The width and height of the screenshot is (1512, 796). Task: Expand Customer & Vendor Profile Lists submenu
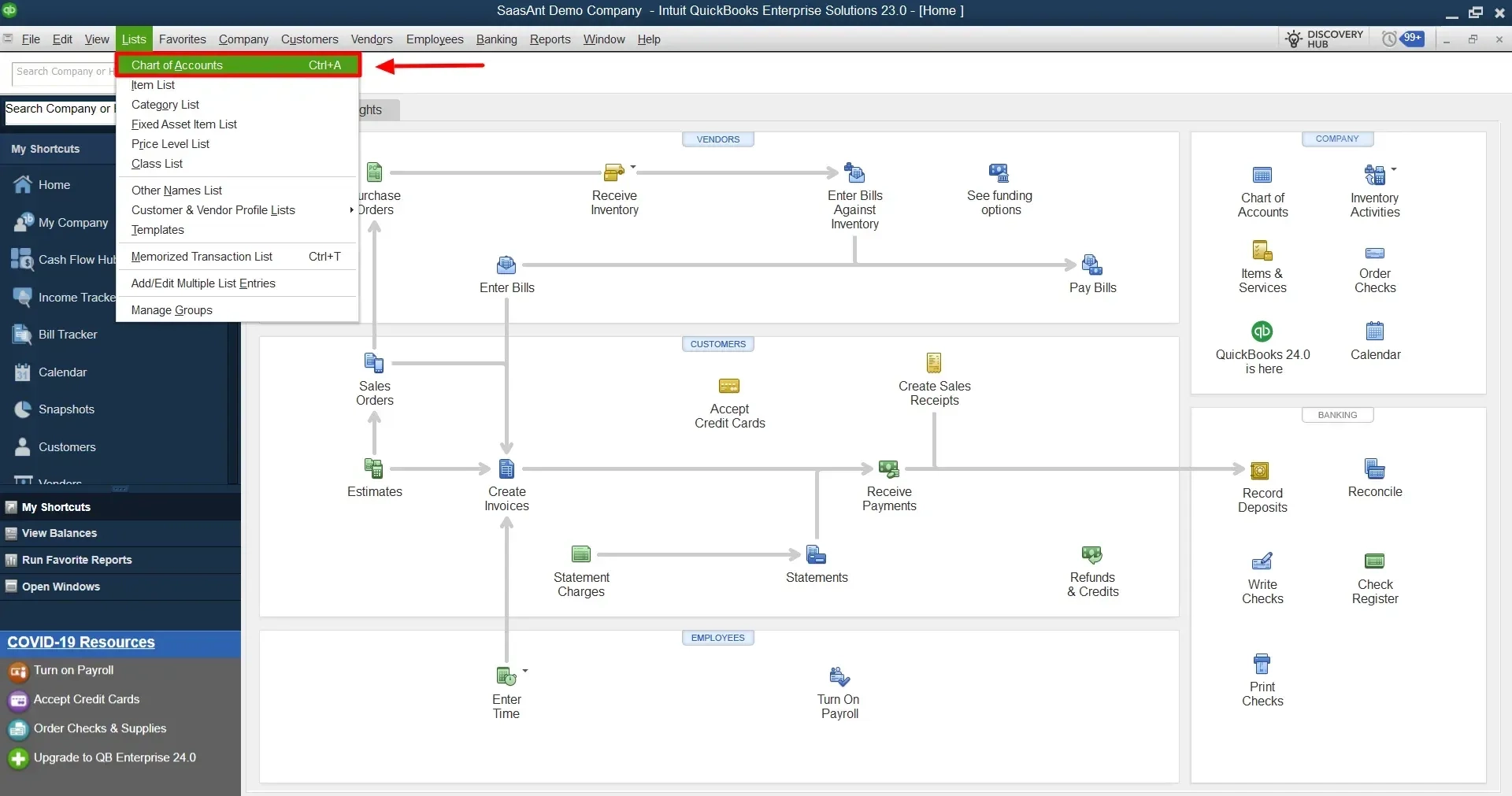(237, 210)
